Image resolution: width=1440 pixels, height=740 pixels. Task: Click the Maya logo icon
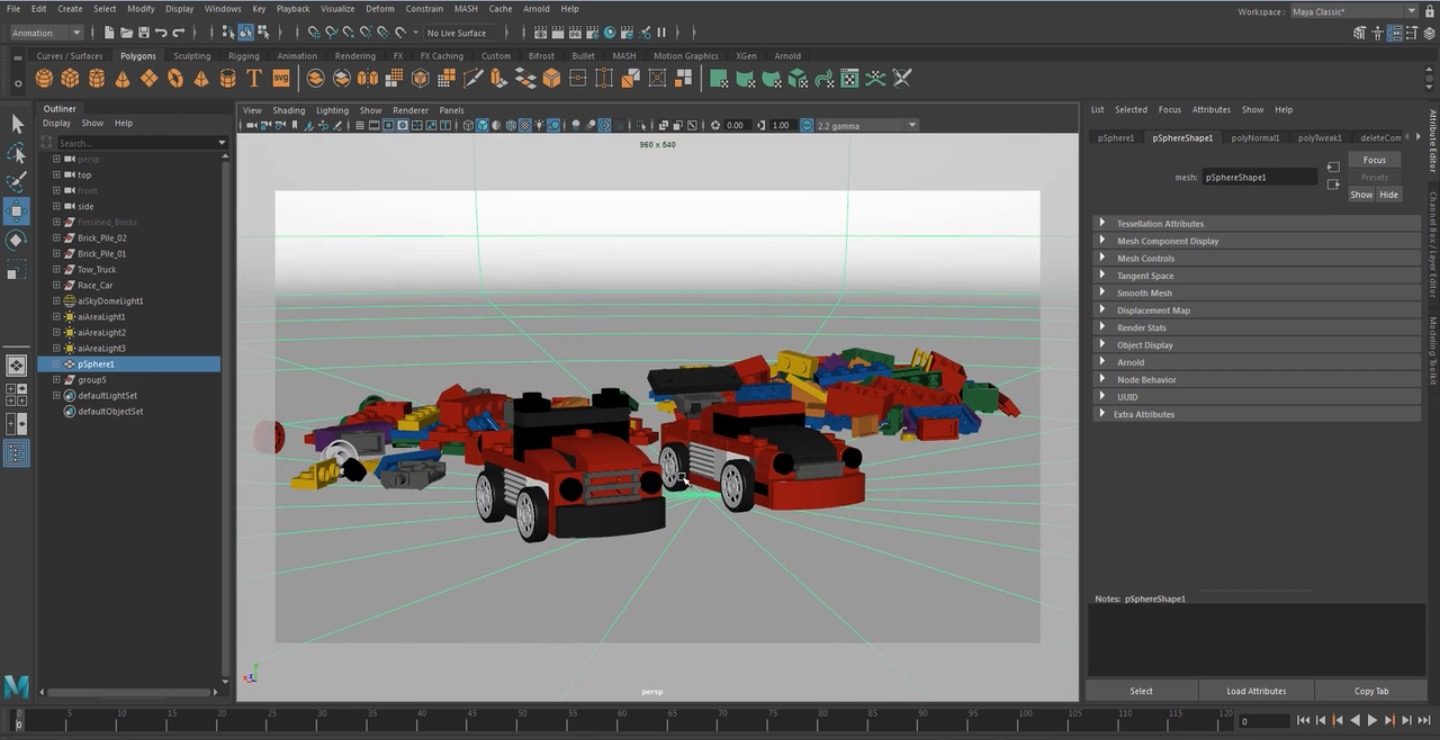pos(16,686)
